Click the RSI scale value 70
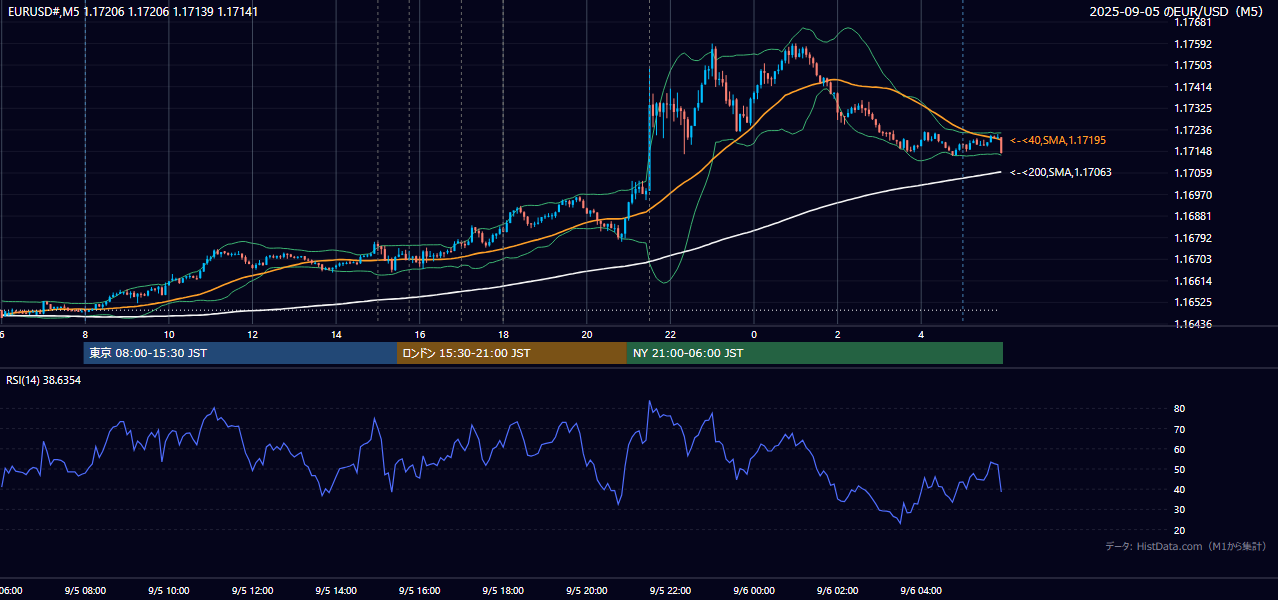This screenshot has height=600, width=1278. tap(1179, 429)
